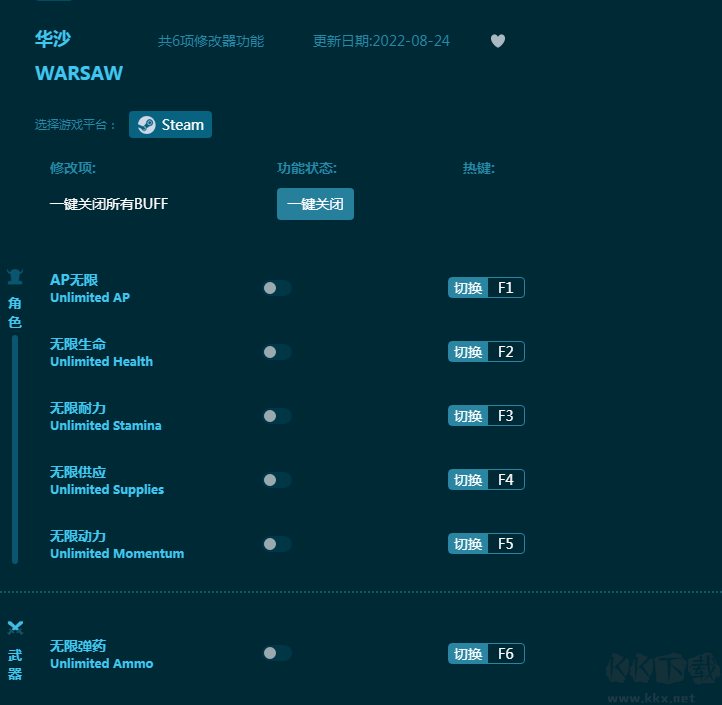
Task: Click the 角色 sidebar scroll bar
Action: click(x=15, y=450)
